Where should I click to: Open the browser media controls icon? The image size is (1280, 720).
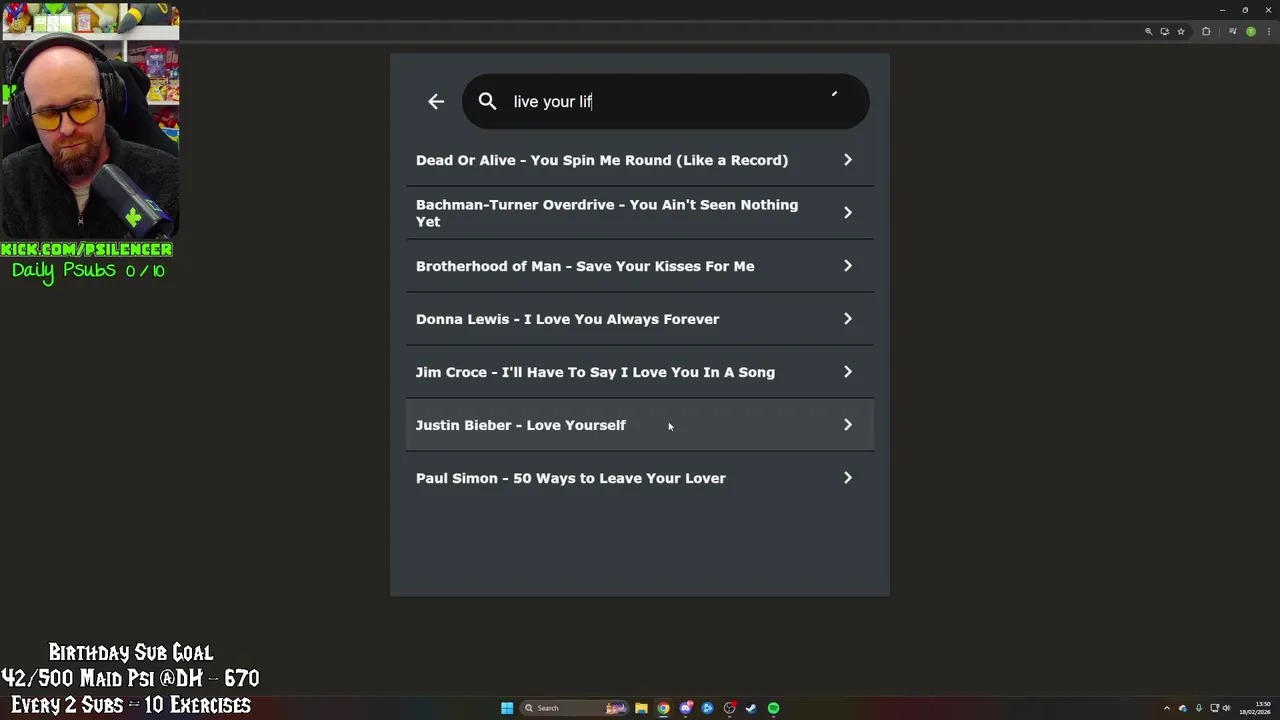1233,31
